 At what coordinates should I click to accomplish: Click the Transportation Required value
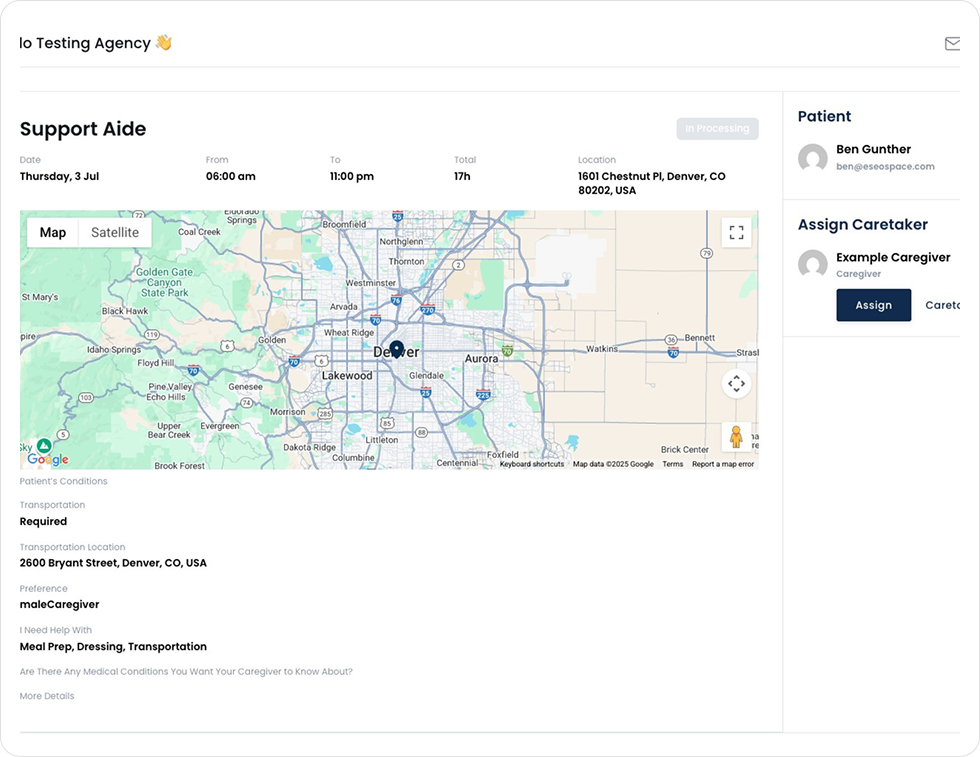(x=43, y=521)
